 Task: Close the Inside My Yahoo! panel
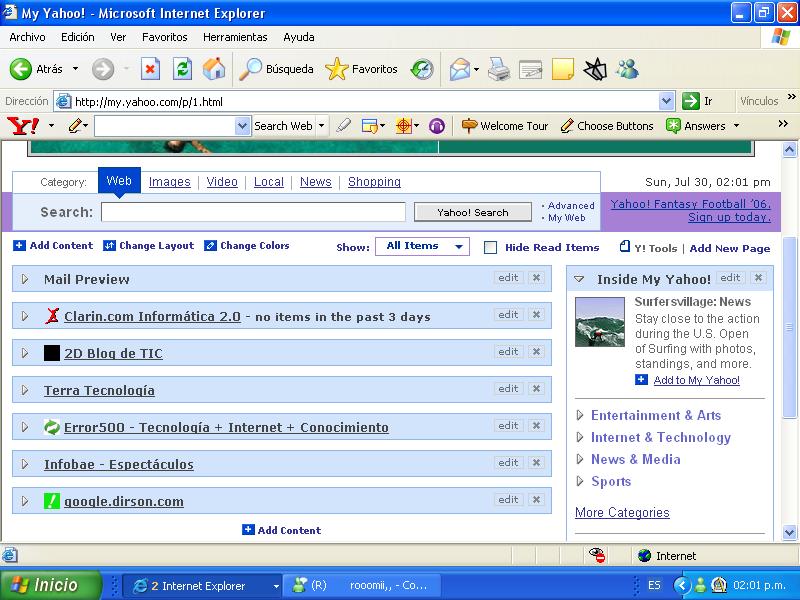tap(759, 278)
